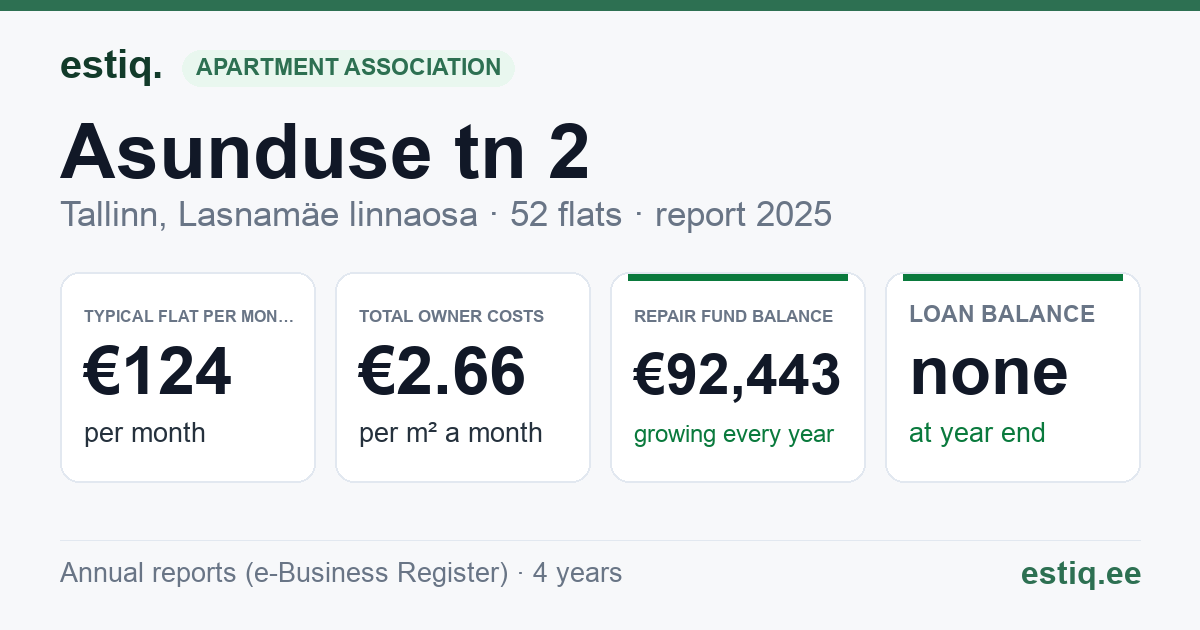Select the Asunduse tn 2 heading
The width and height of the screenshot is (1200, 630).
click(325, 151)
